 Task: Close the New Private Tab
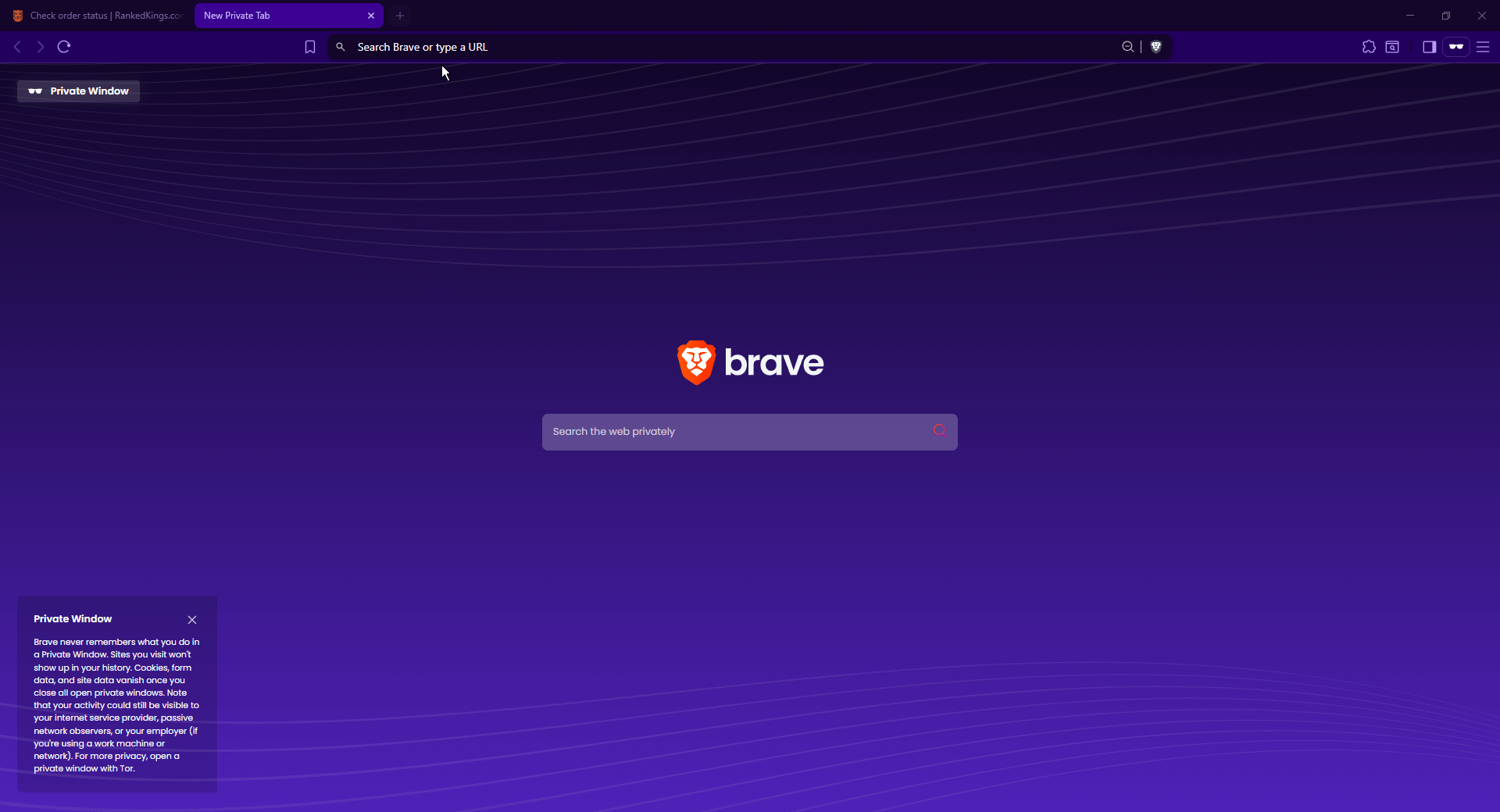click(371, 16)
